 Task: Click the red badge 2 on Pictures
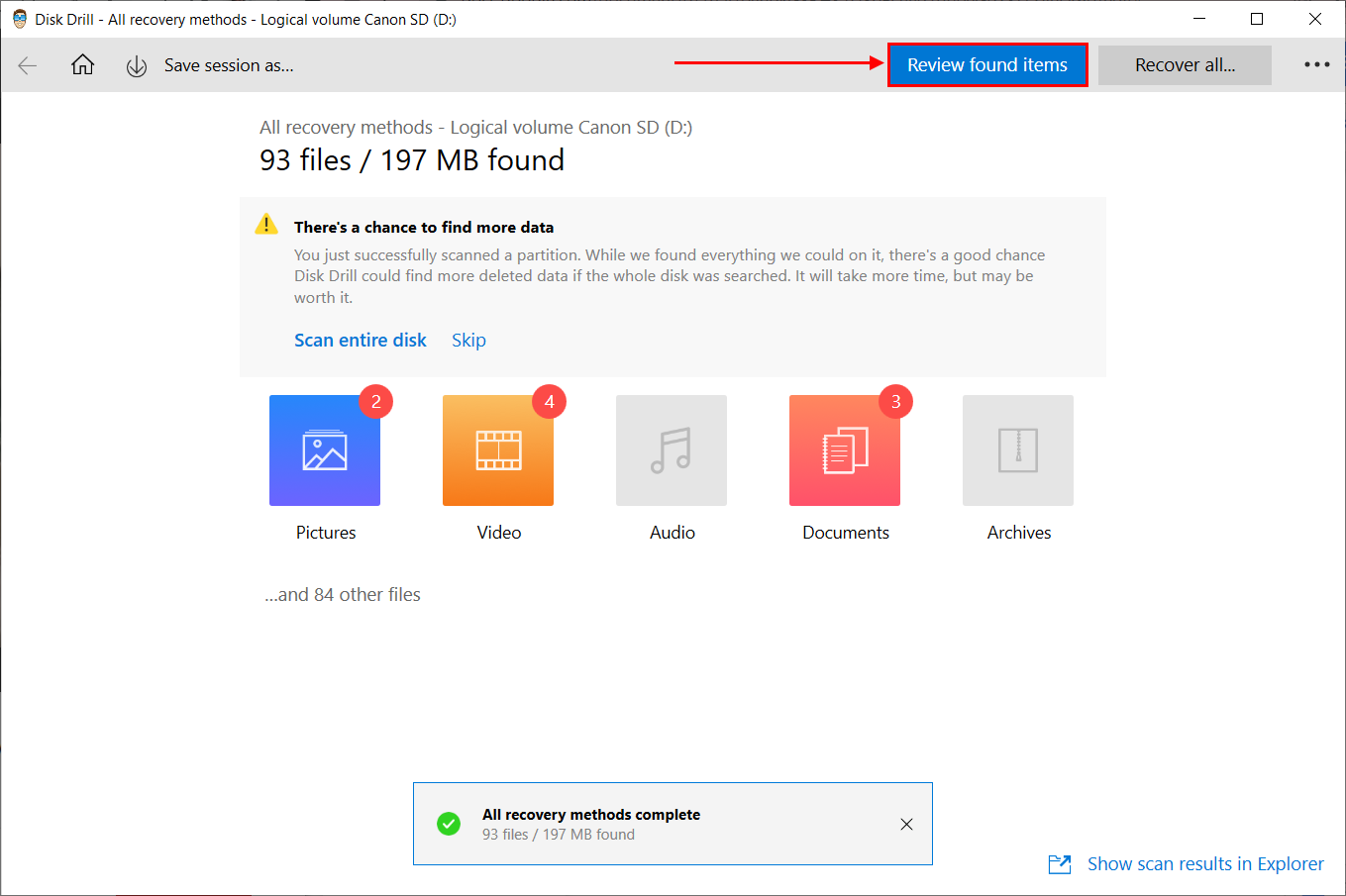pyautogui.click(x=376, y=402)
